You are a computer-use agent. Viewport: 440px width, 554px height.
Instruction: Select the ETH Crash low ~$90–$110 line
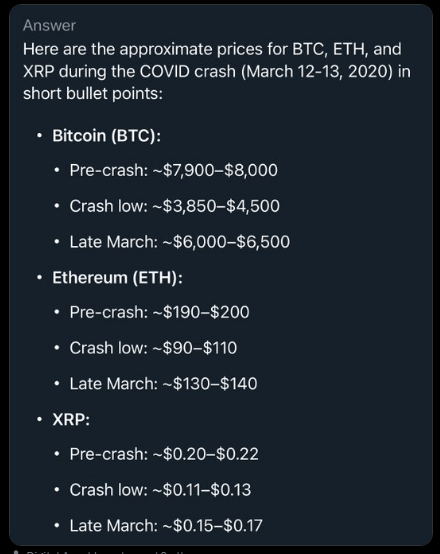(x=153, y=348)
